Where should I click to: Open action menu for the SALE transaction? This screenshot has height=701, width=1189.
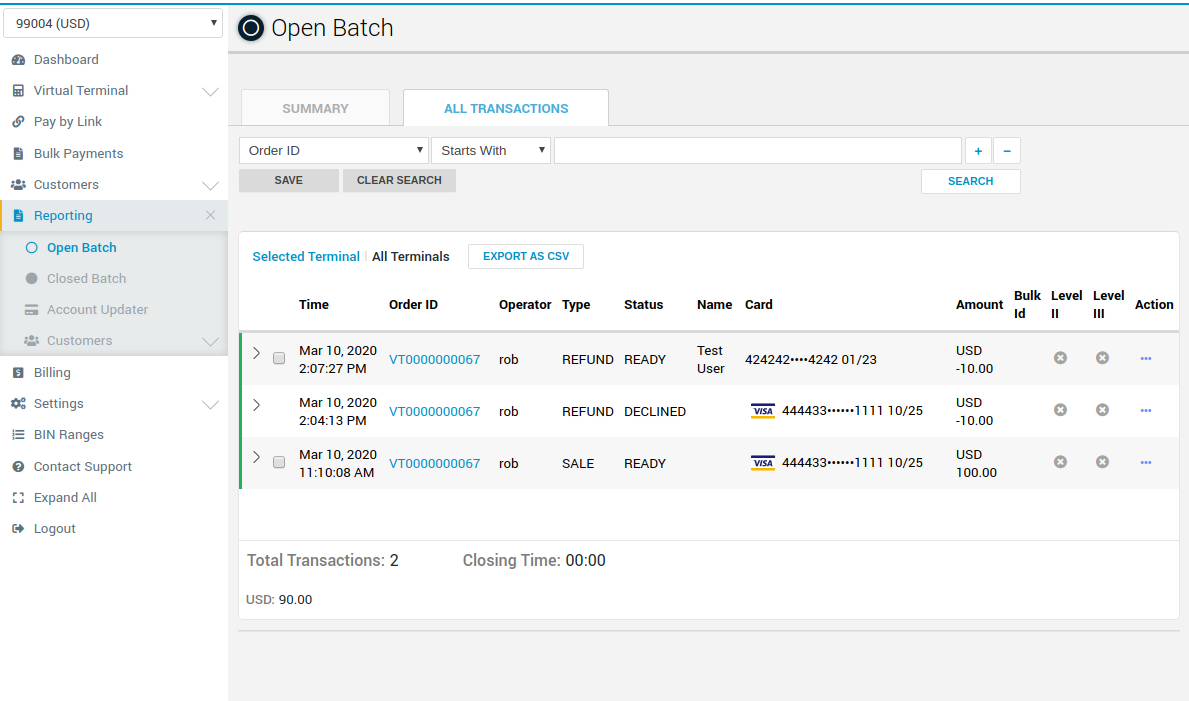tap(1145, 463)
